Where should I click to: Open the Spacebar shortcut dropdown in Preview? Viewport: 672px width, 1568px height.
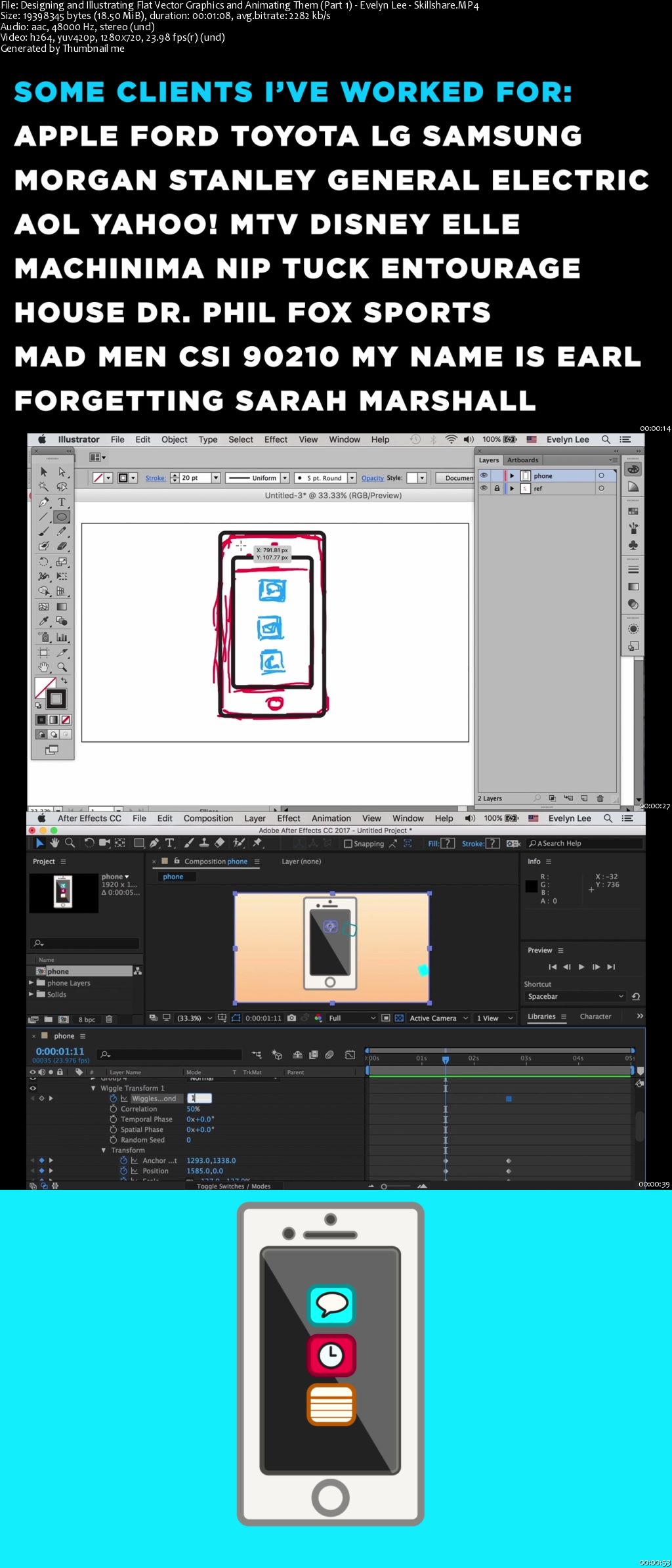click(x=575, y=996)
